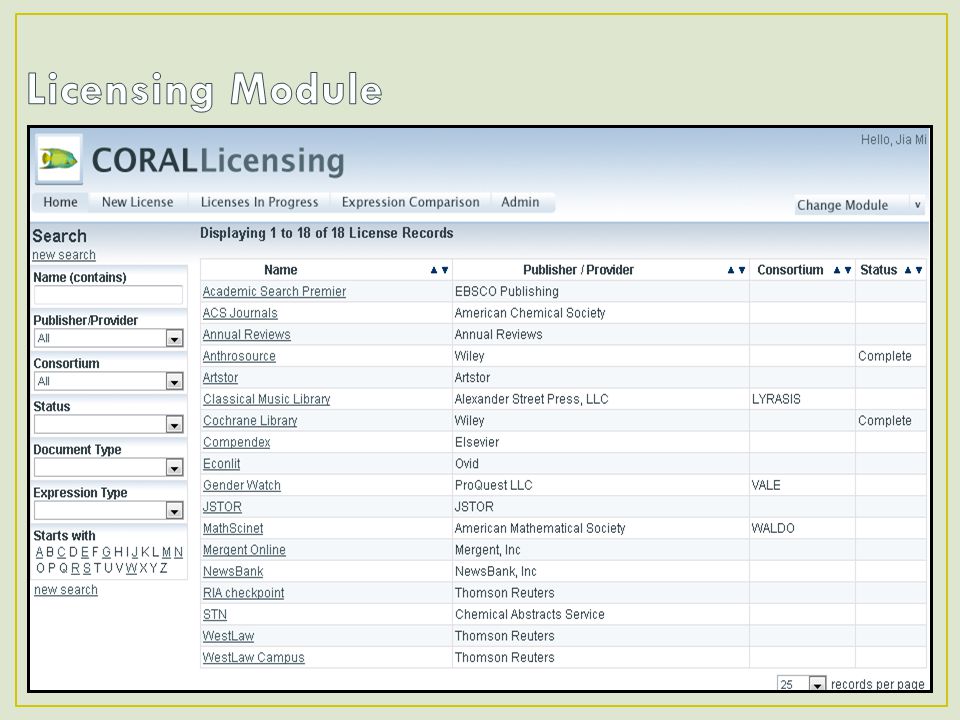Filter licenses starting with letter S

point(87,568)
